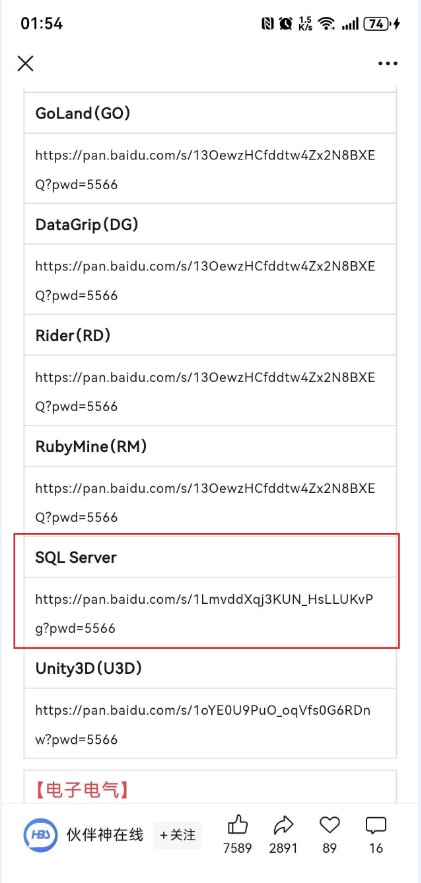
Task: Open the comments bubble icon
Action: [376, 826]
